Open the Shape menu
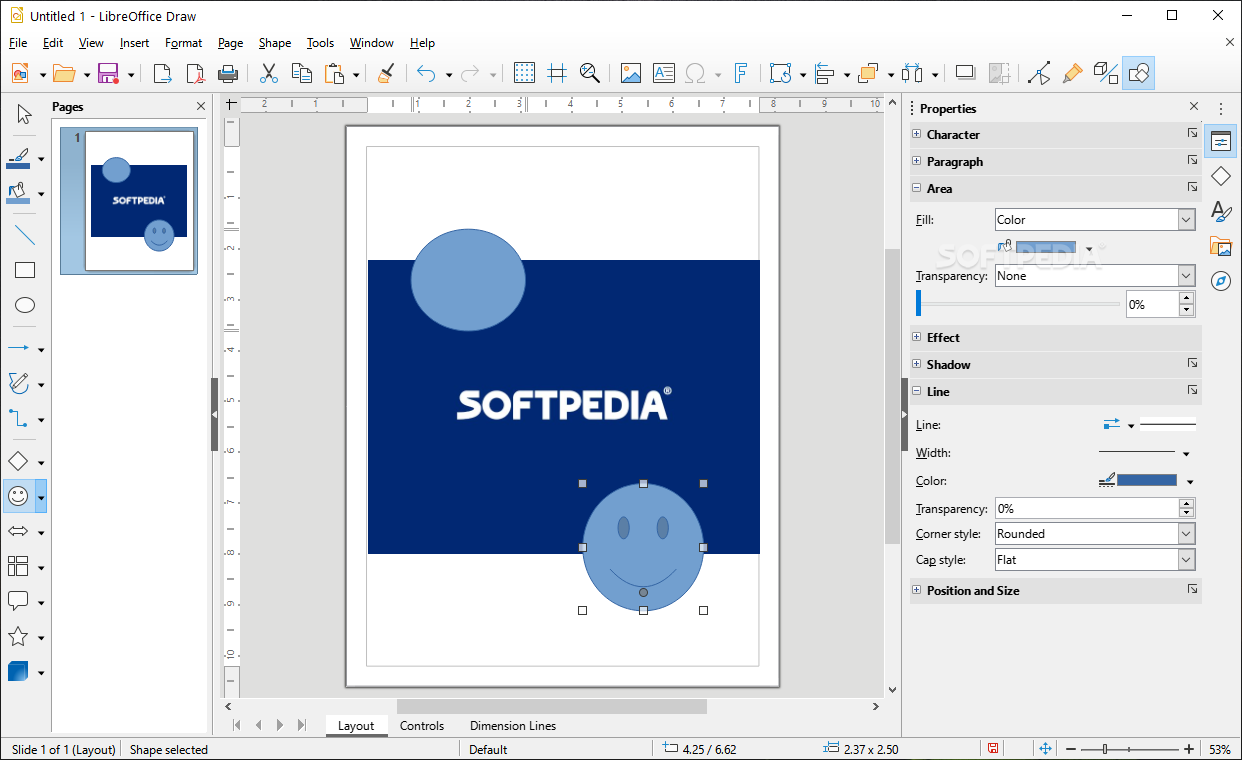 point(275,43)
